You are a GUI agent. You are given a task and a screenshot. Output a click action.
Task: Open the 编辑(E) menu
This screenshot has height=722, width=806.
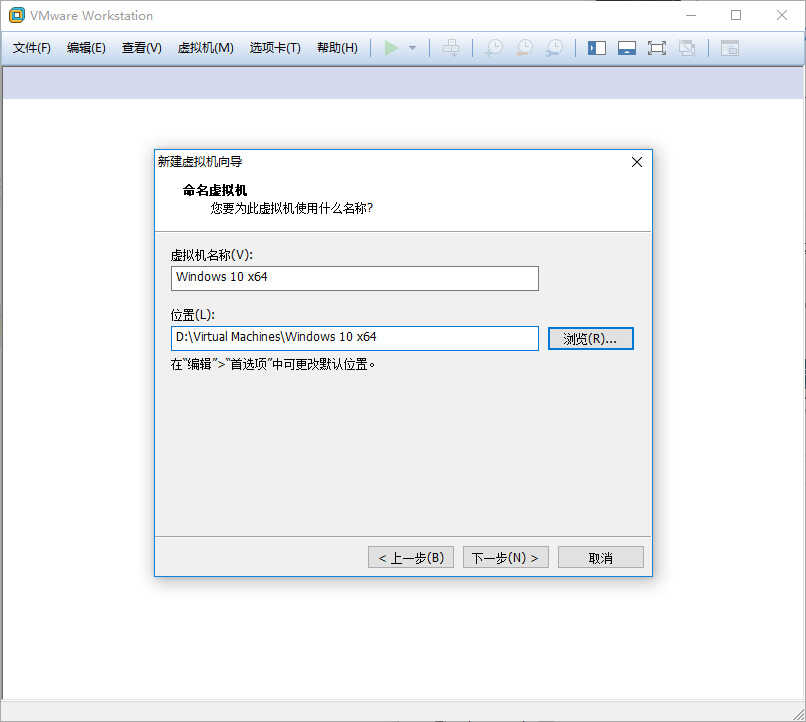coord(86,48)
